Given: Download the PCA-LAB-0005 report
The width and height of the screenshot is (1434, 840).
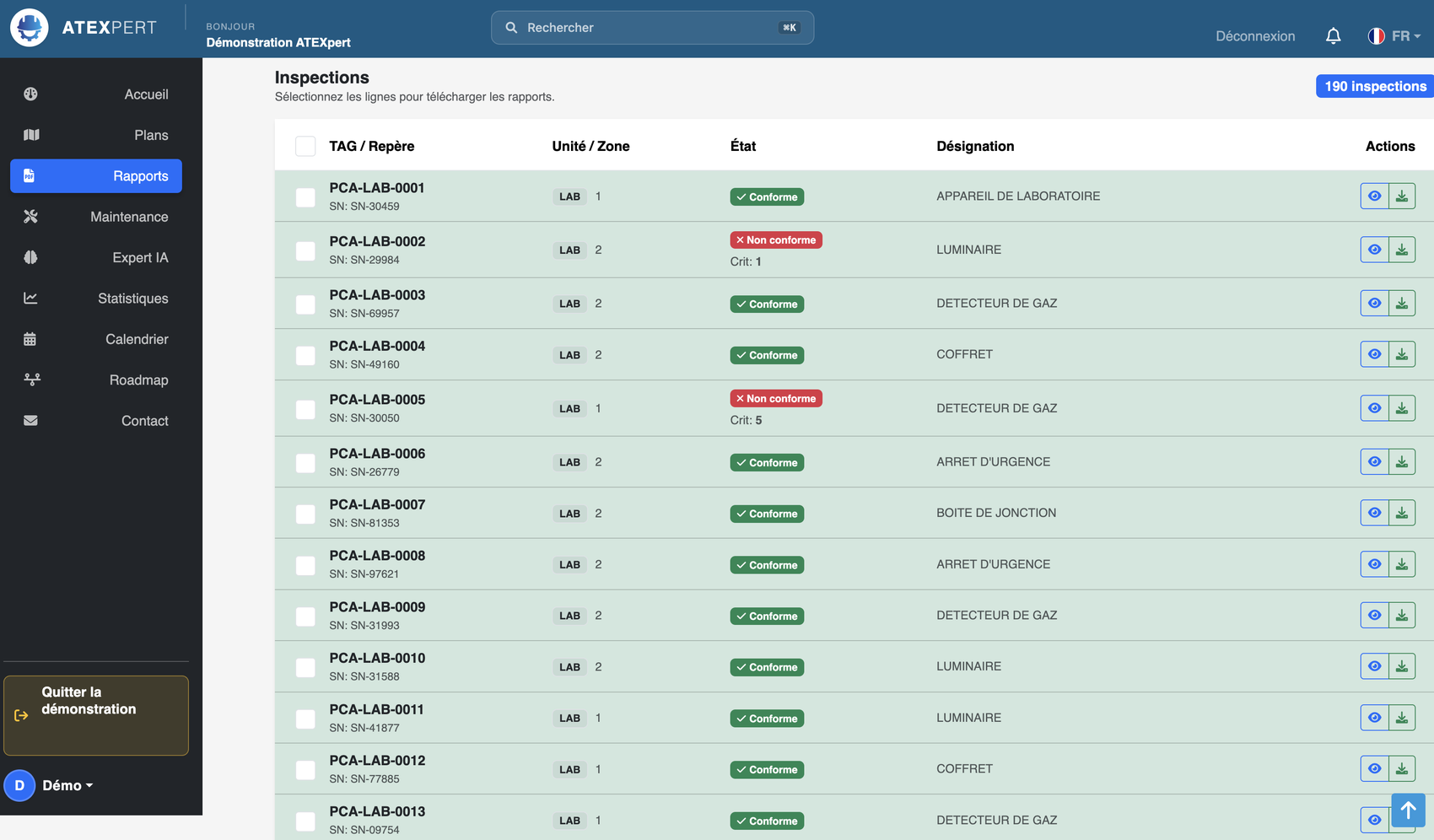Looking at the screenshot, I should (1401, 408).
